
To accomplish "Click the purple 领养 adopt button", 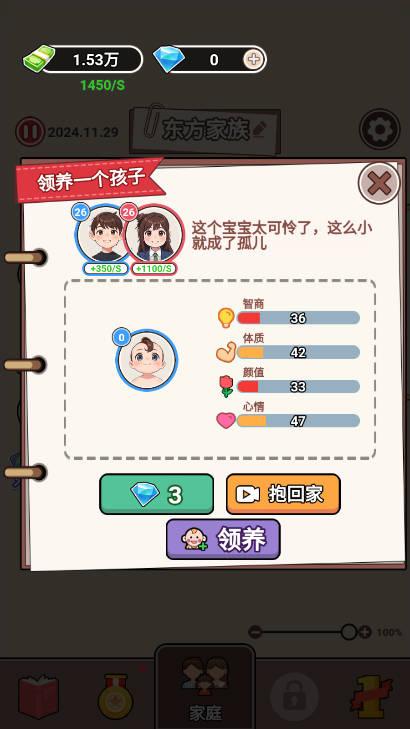I will pyautogui.click(x=223, y=539).
